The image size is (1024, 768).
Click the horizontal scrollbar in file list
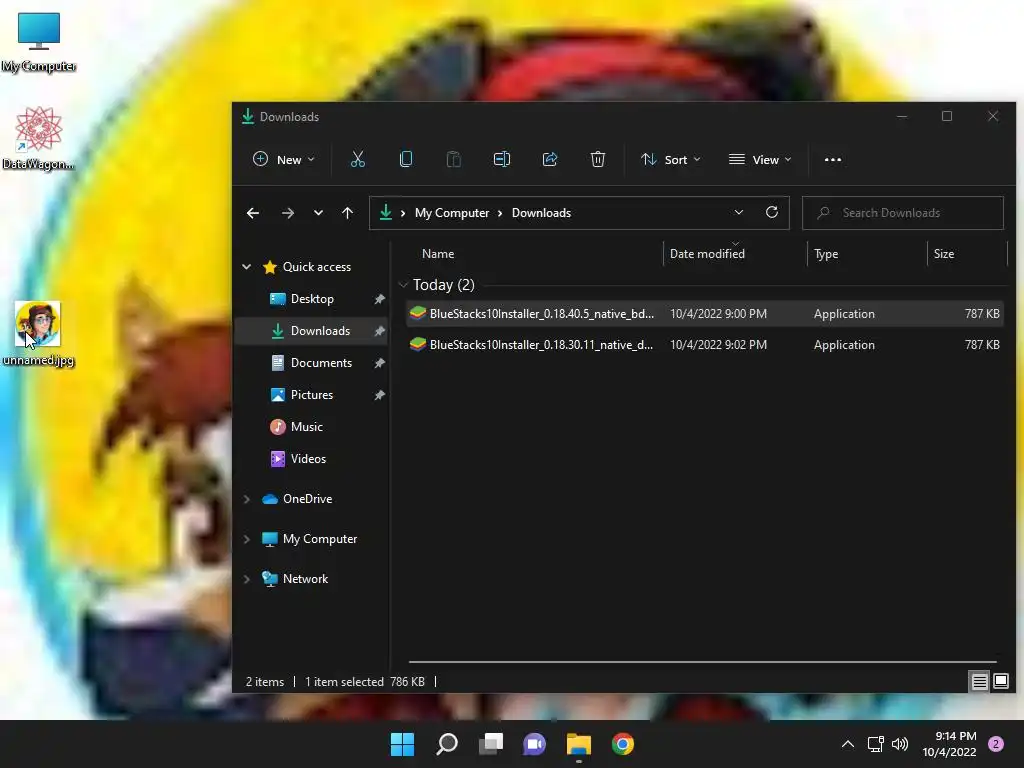pyautogui.click(x=703, y=662)
